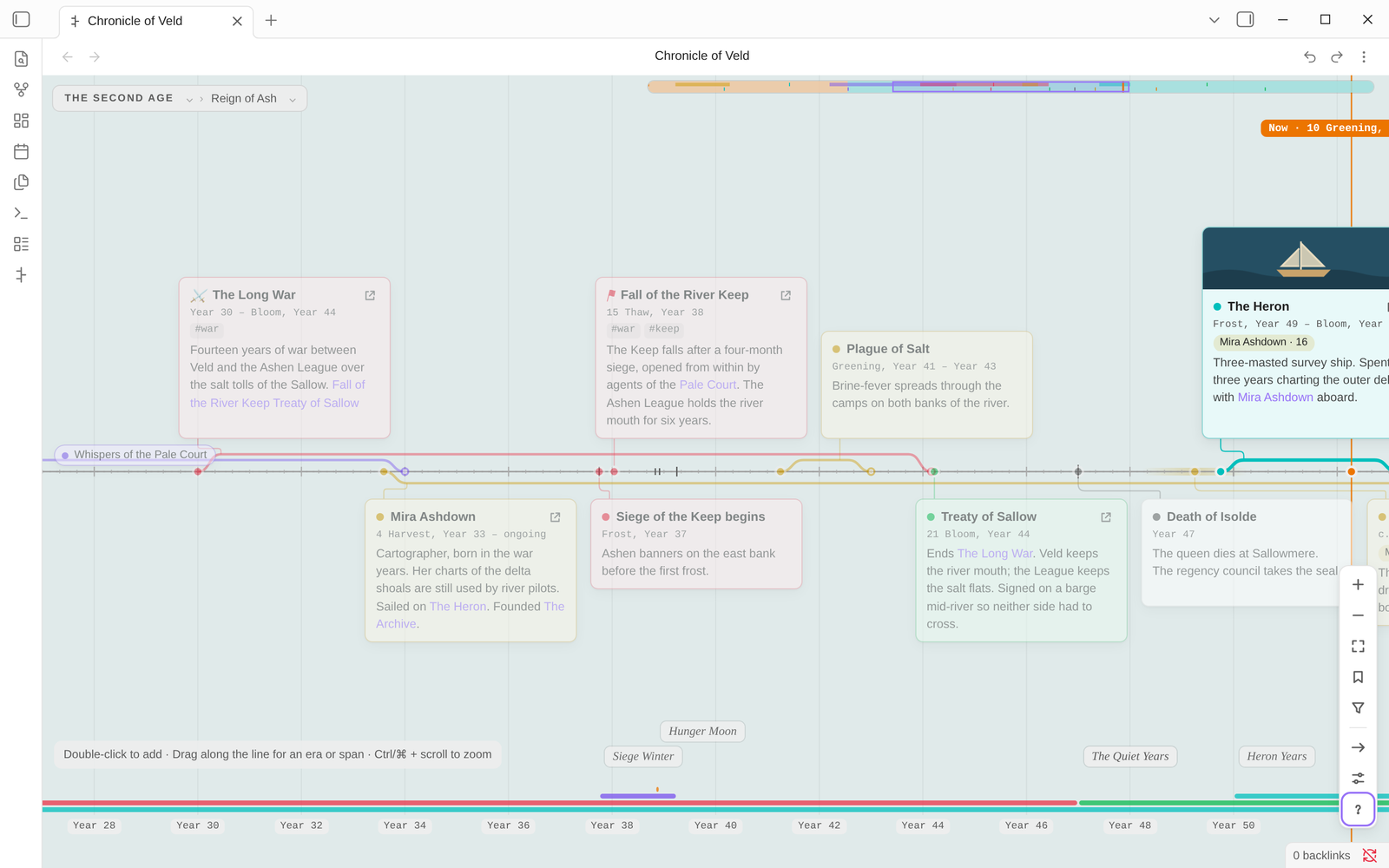Click the 0 backlinks status button

tap(1321, 856)
